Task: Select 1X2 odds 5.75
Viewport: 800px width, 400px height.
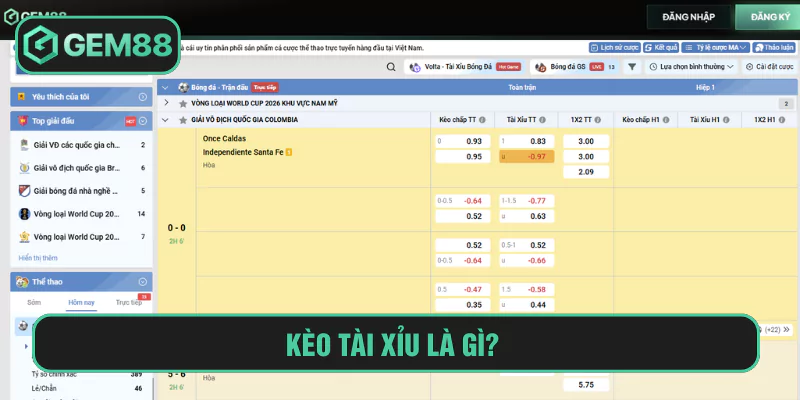Action: point(586,385)
